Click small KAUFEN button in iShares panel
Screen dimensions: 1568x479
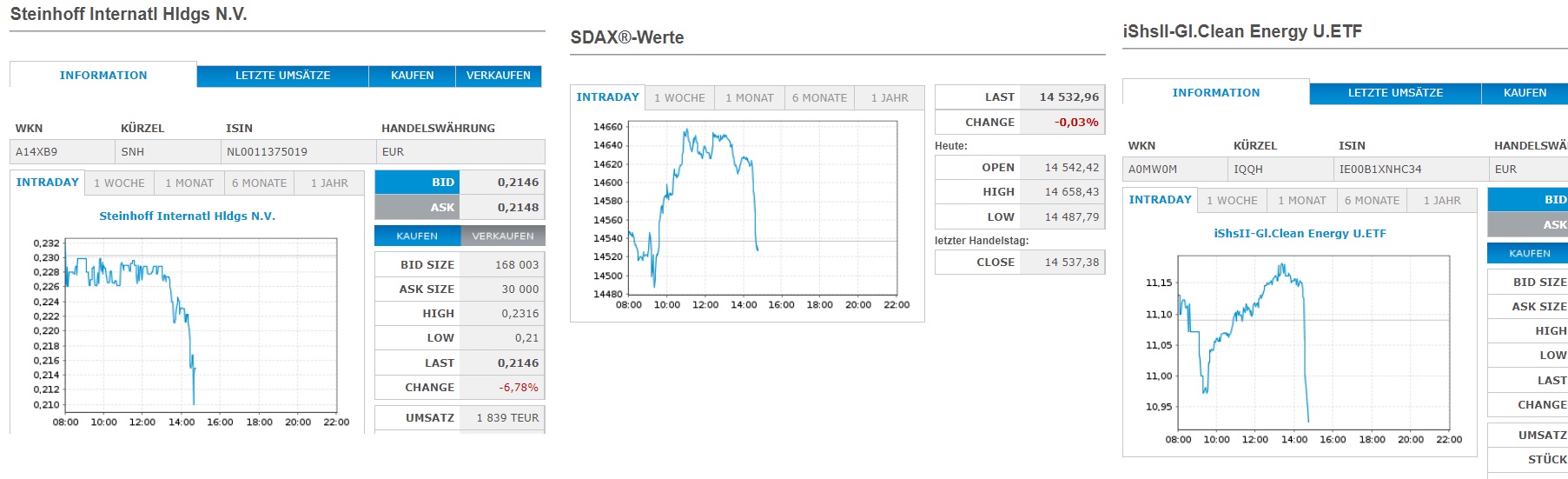pos(1529,253)
